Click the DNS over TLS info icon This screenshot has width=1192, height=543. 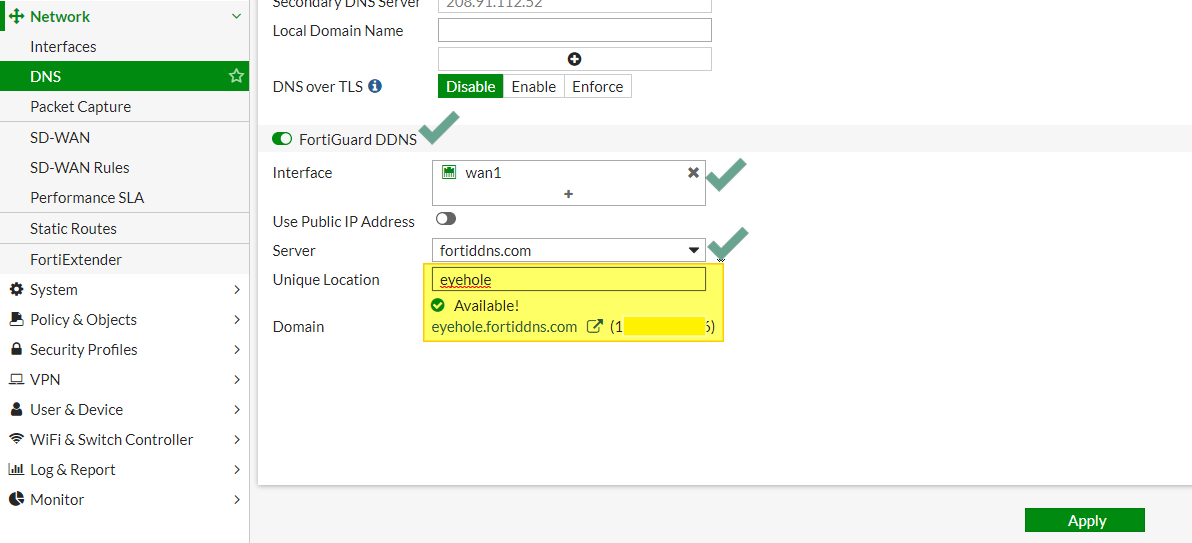[374, 86]
